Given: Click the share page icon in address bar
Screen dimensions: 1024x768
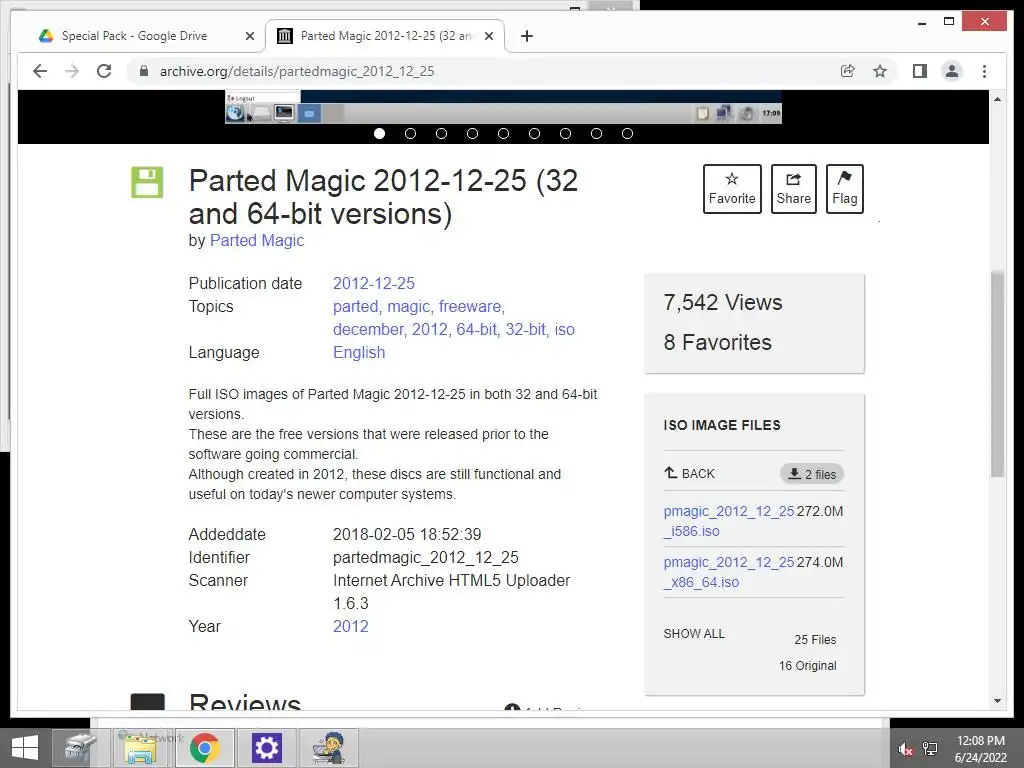Looking at the screenshot, I should (x=848, y=71).
